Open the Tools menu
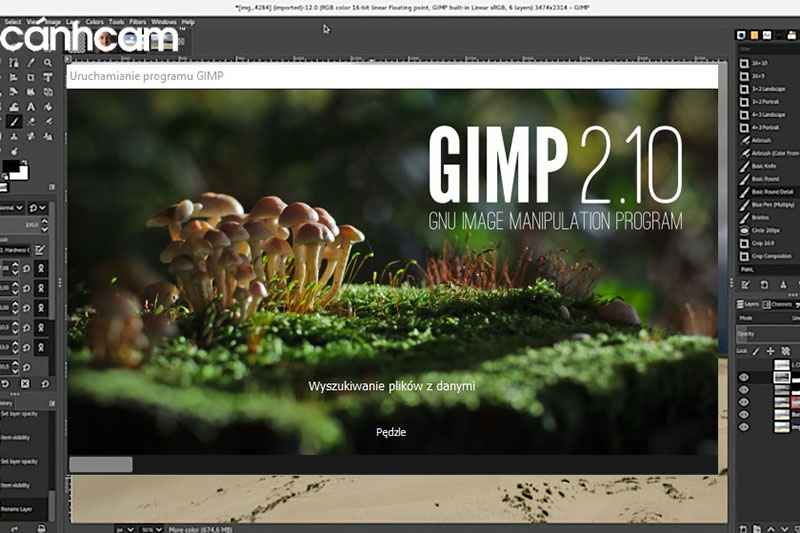 pyautogui.click(x=116, y=22)
